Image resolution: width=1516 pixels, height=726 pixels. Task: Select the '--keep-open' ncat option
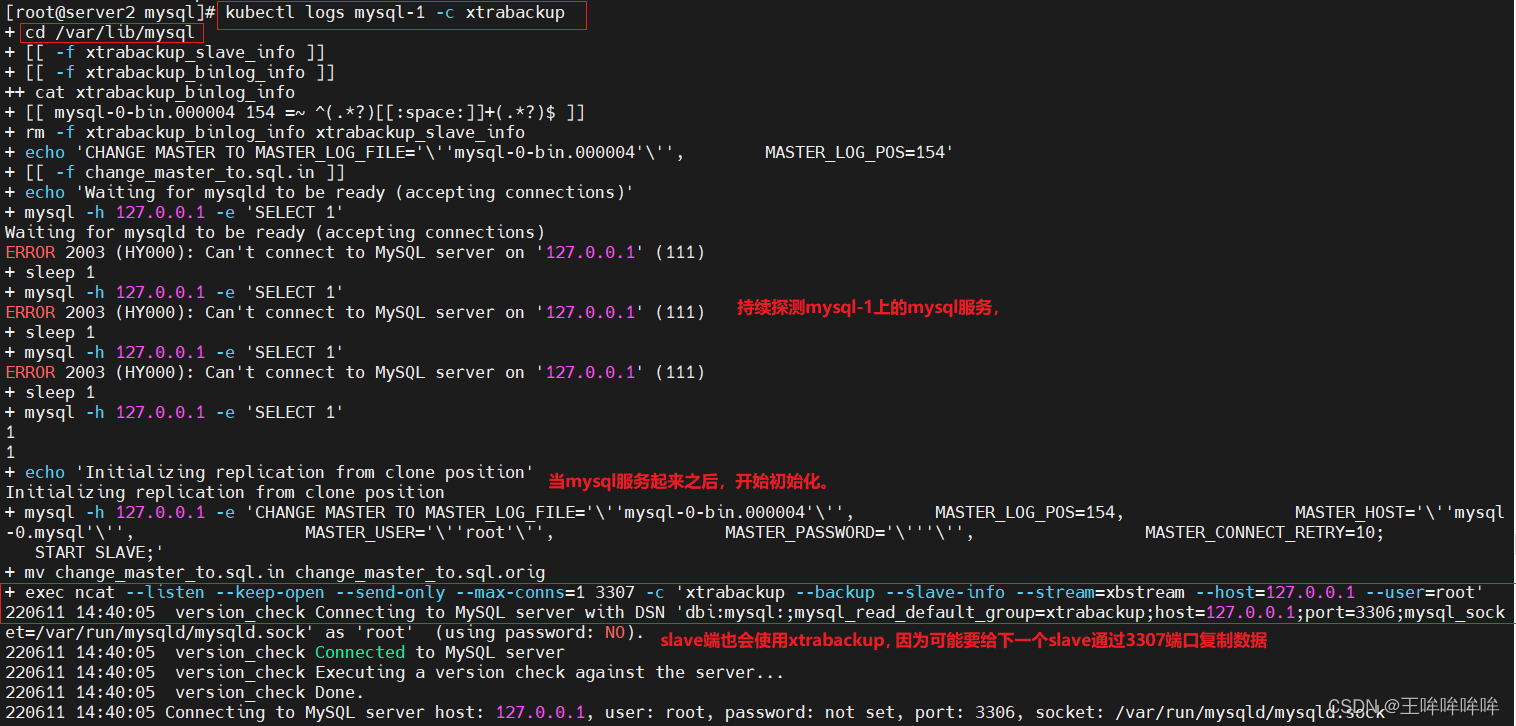270,593
